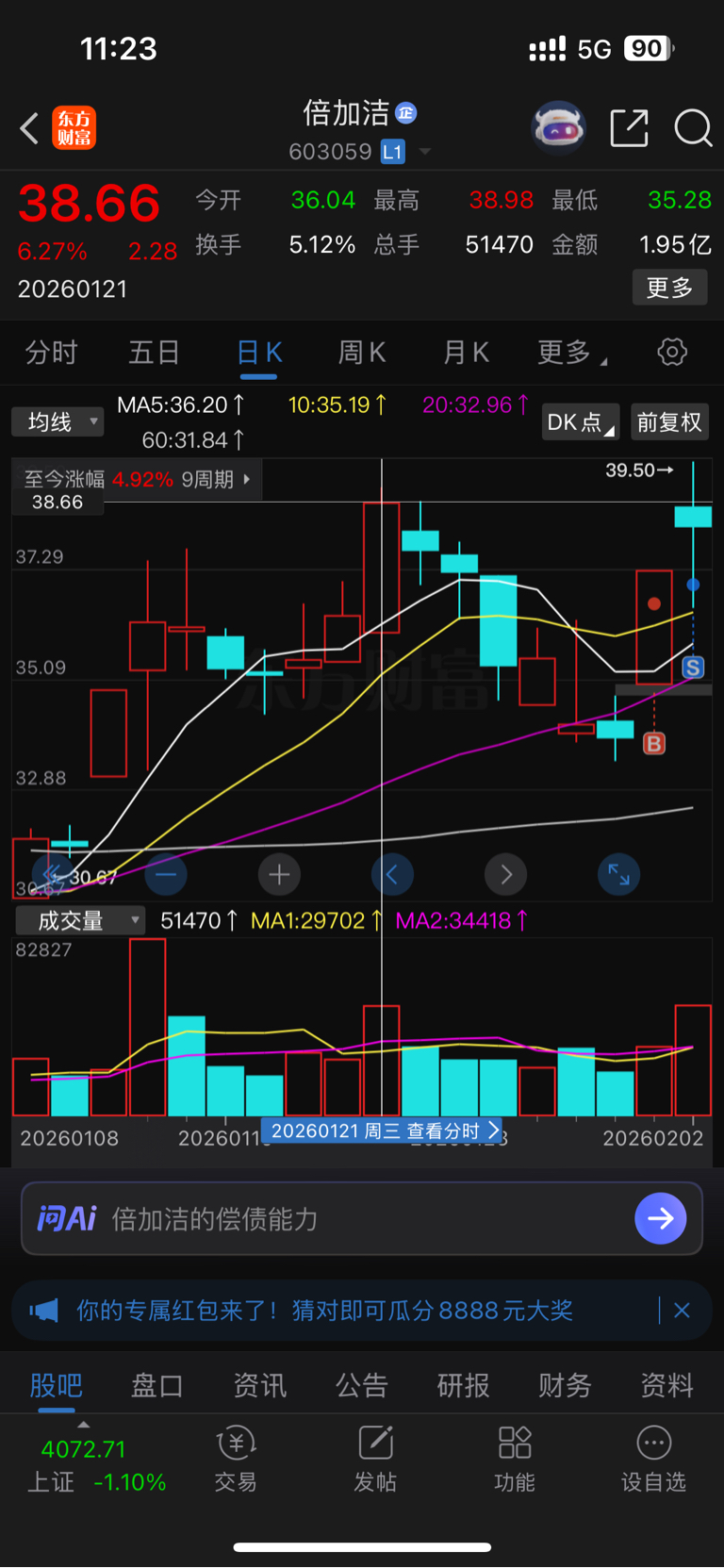Zoom out chart with minus button
This screenshot has width=724, height=1568.
pos(166,875)
